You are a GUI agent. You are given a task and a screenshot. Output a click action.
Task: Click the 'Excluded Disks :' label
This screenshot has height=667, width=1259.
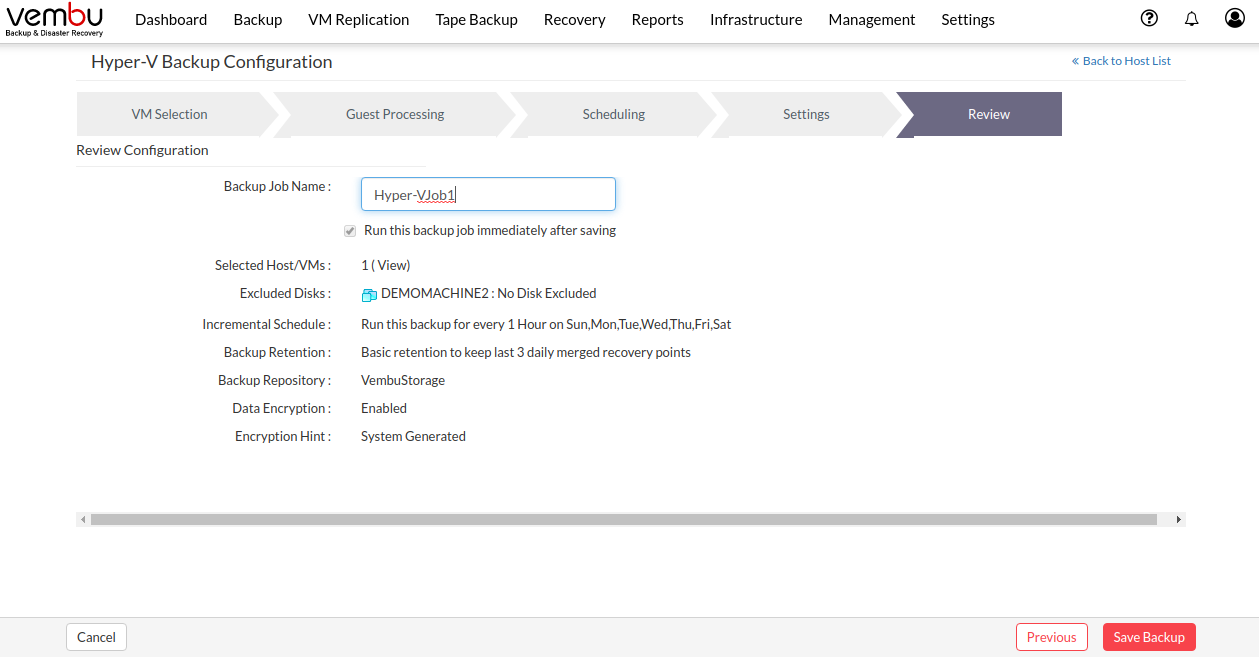tap(285, 293)
